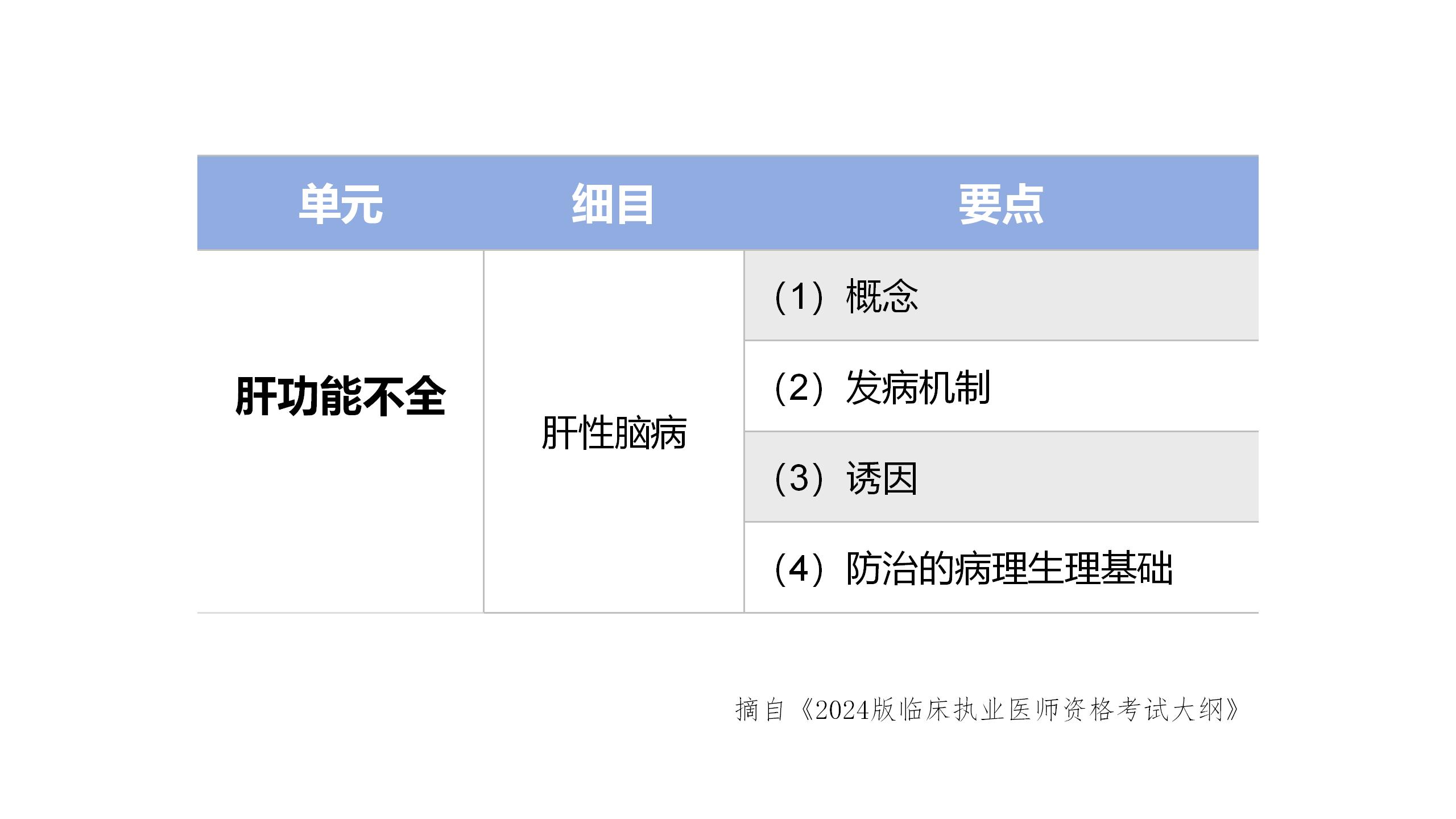1456x819 pixels.
Task: Select the bold 肝功能不全 cell text
Action: point(340,396)
